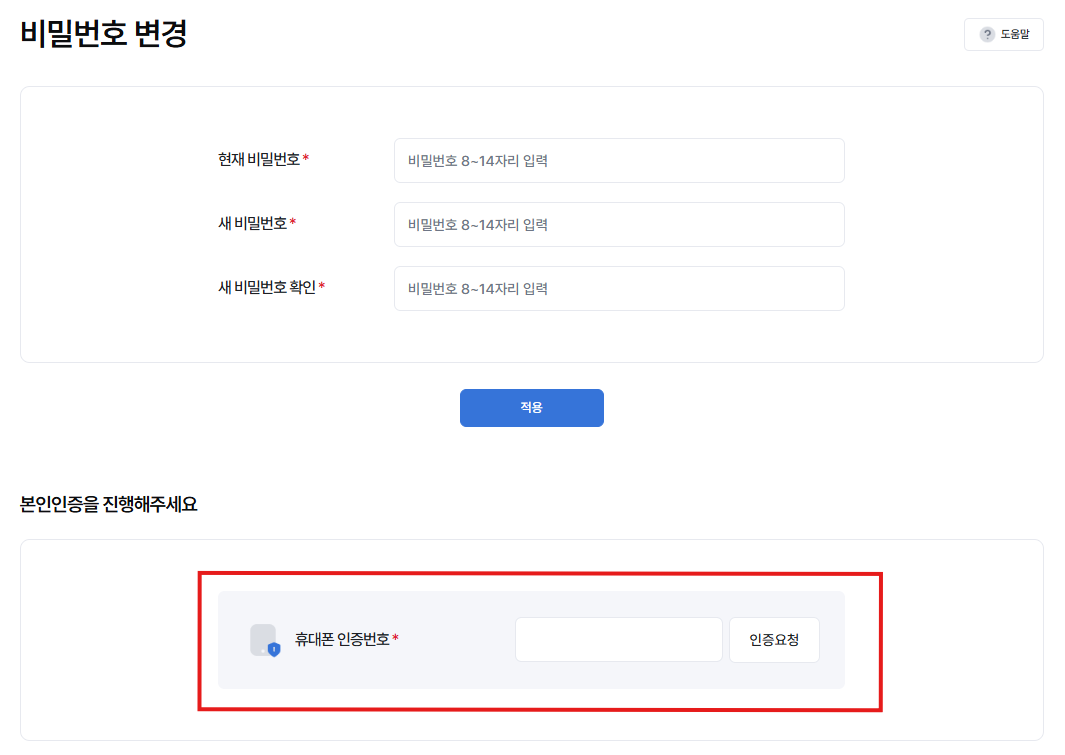Click the 새 비밀번호 확인 field label
This screenshot has height=755, width=1065.
267,287
